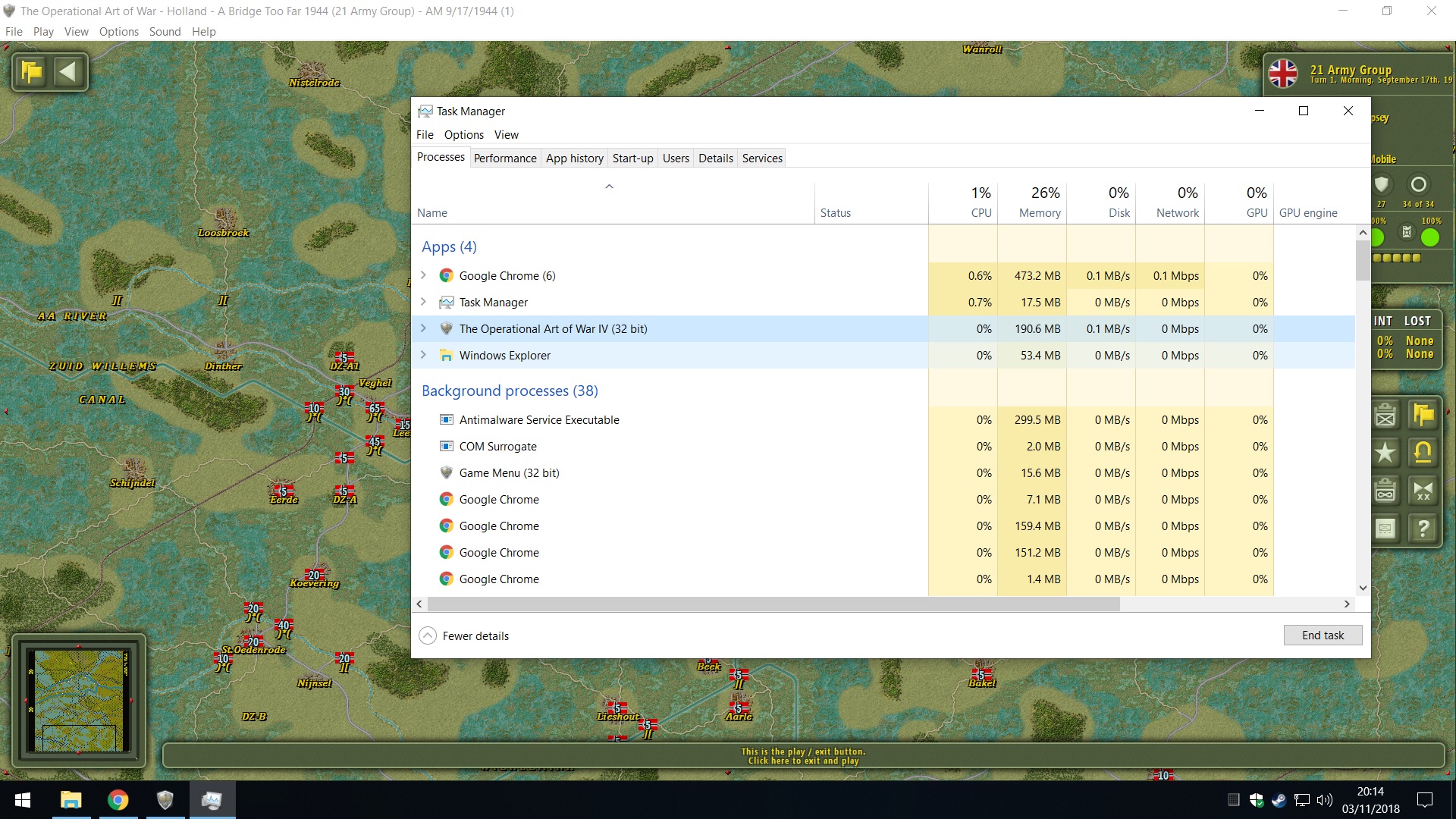Click the yellow flags button at top-left of game
Image resolution: width=1456 pixels, height=819 pixels.
click(x=32, y=72)
